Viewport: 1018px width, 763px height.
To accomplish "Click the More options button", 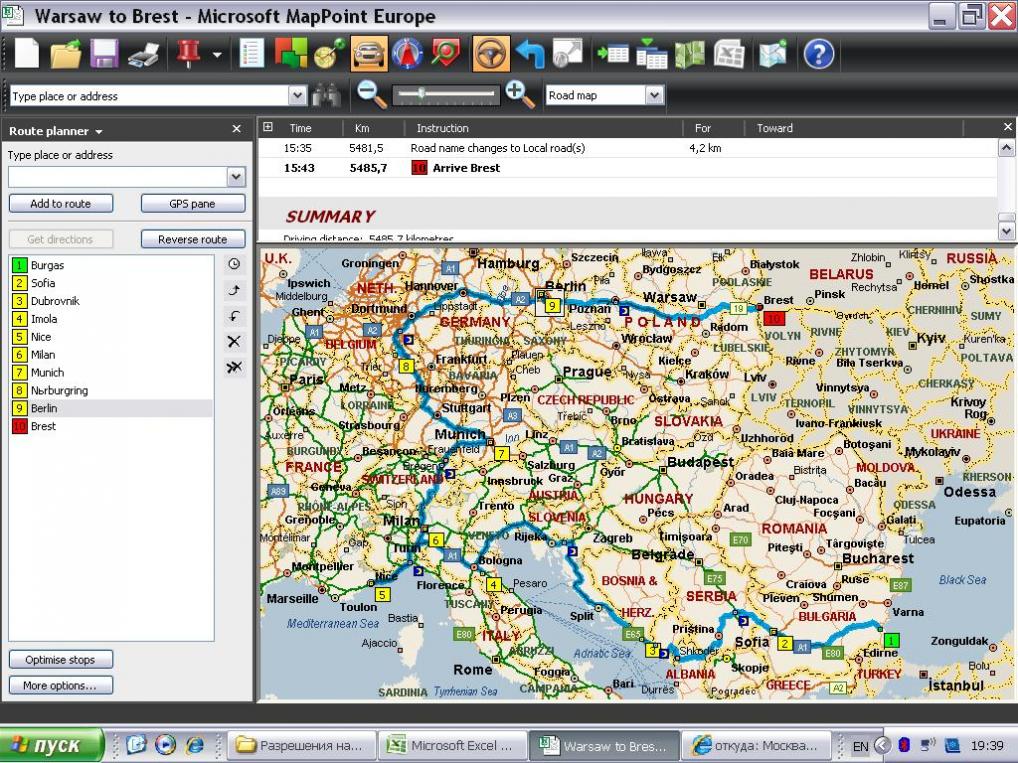I will pyautogui.click(x=60, y=685).
